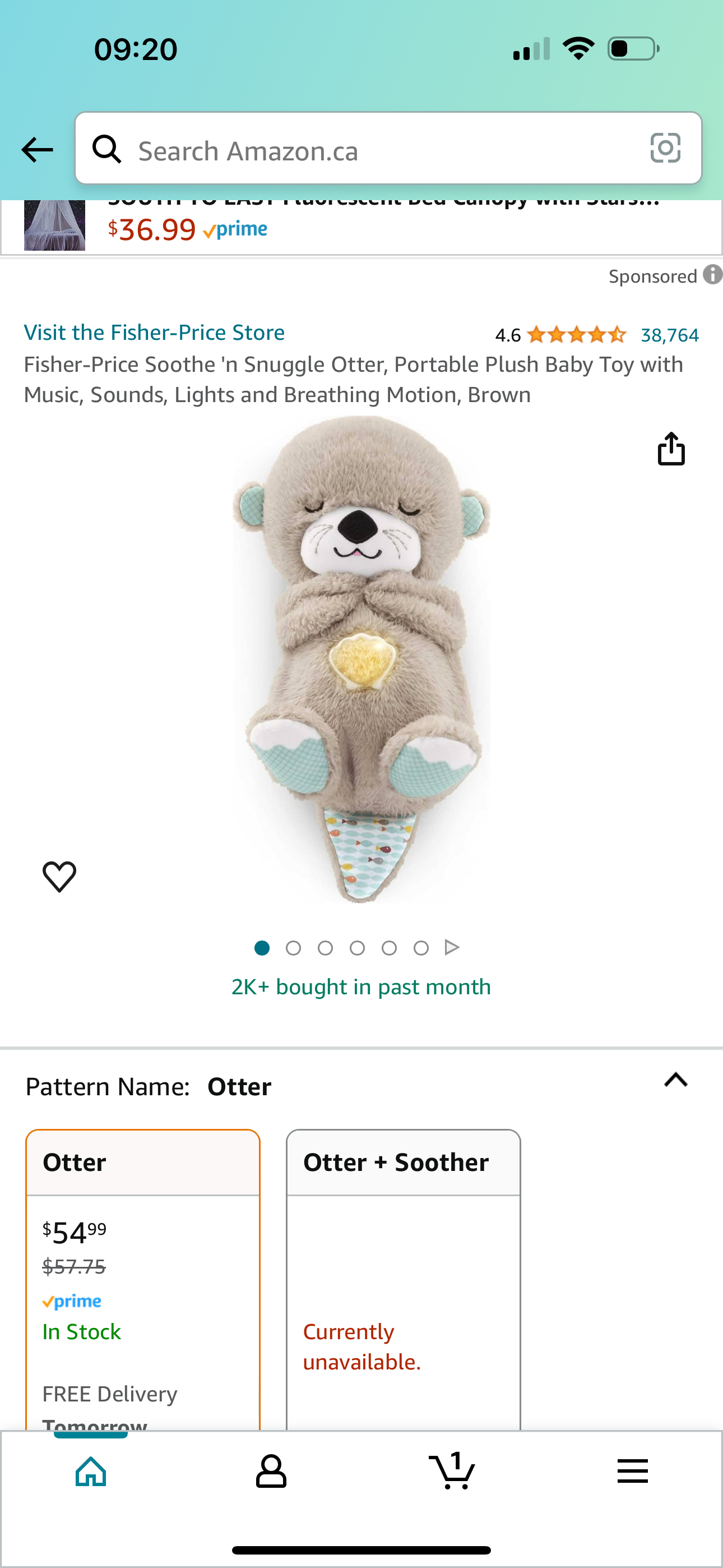Select the sixth image carousel dot
Viewport: 723px width, 1568px height.
pyautogui.click(x=421, y=948)
